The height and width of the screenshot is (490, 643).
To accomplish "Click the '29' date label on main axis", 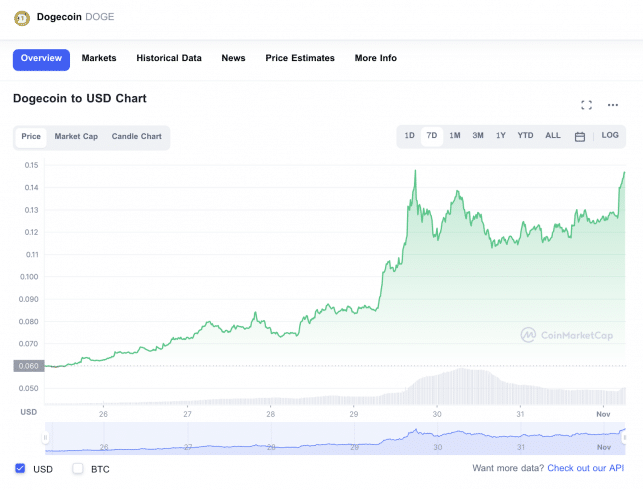I will [x=354, y=414].
